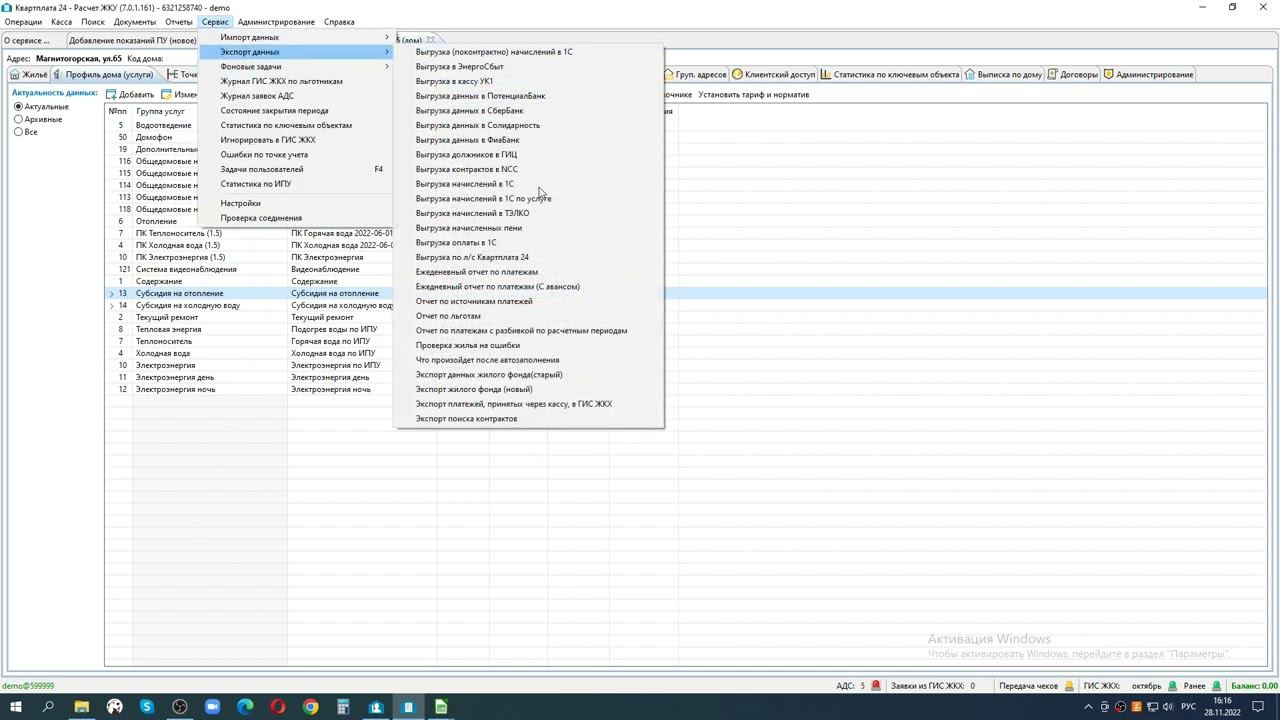Click Жилье tab house icon
Screen dimensions: 1280x720
point(15,75)
